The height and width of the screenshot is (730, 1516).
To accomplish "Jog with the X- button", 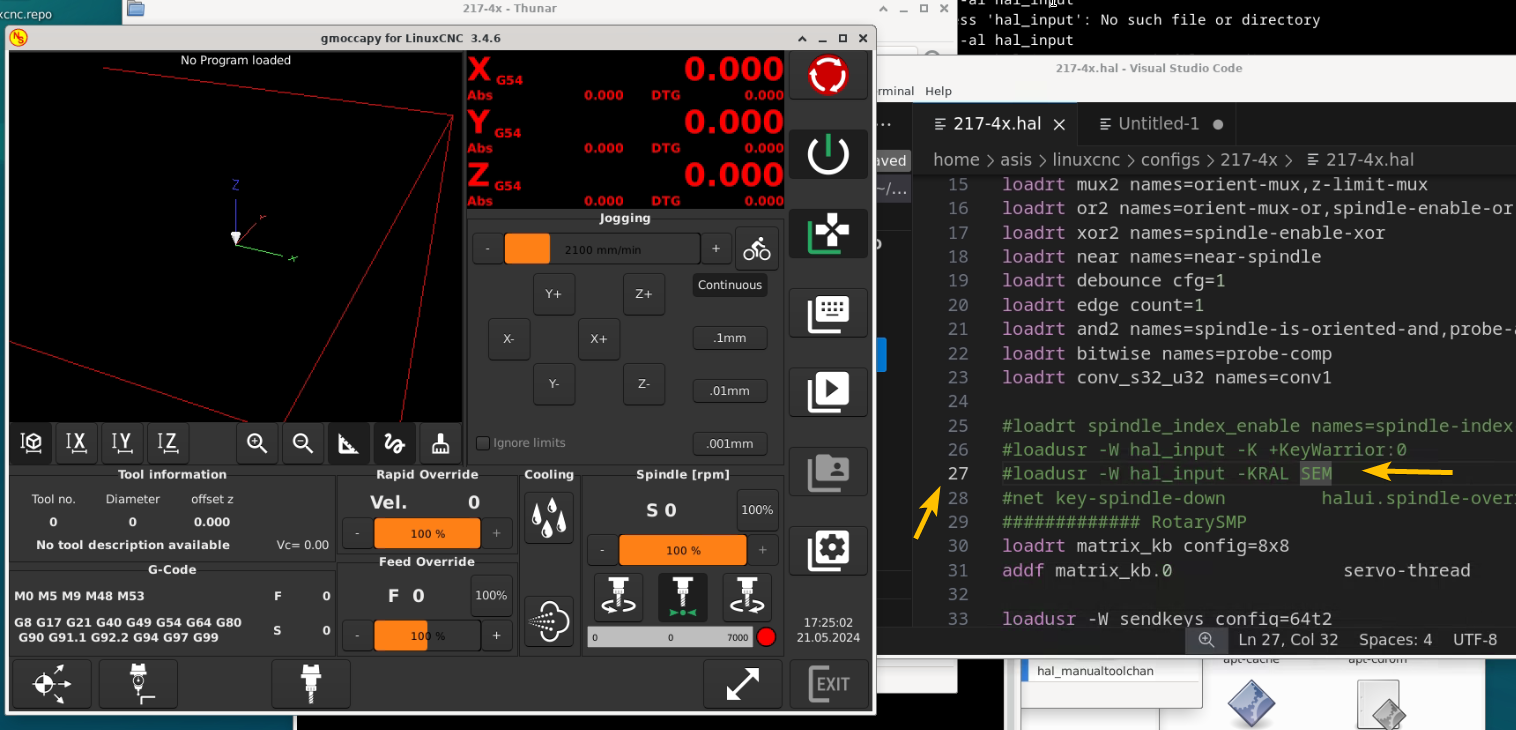I will (x=508, y=339).
